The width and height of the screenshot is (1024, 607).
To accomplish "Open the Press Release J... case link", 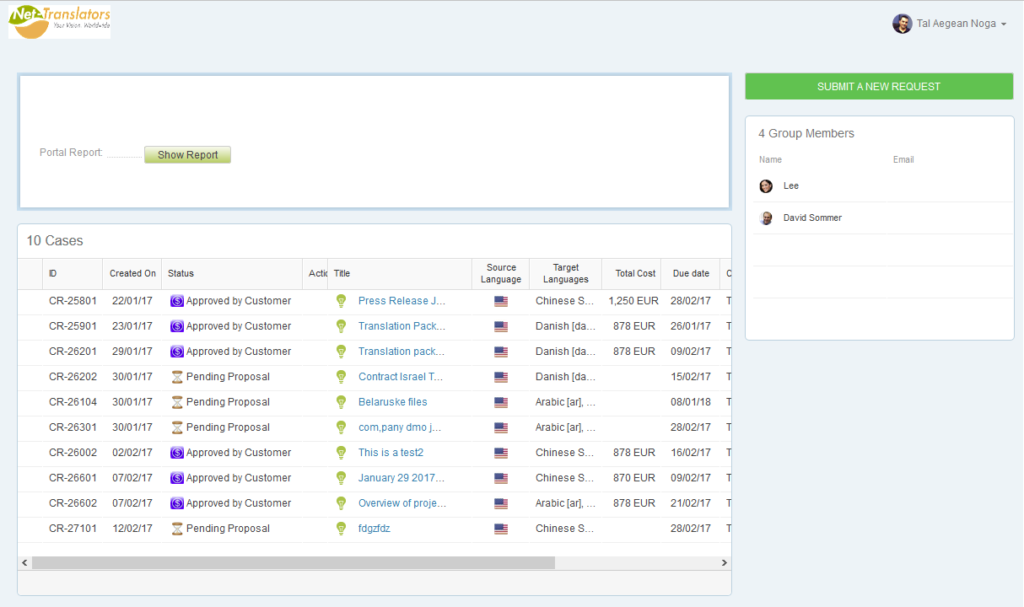I will point(402,301).
